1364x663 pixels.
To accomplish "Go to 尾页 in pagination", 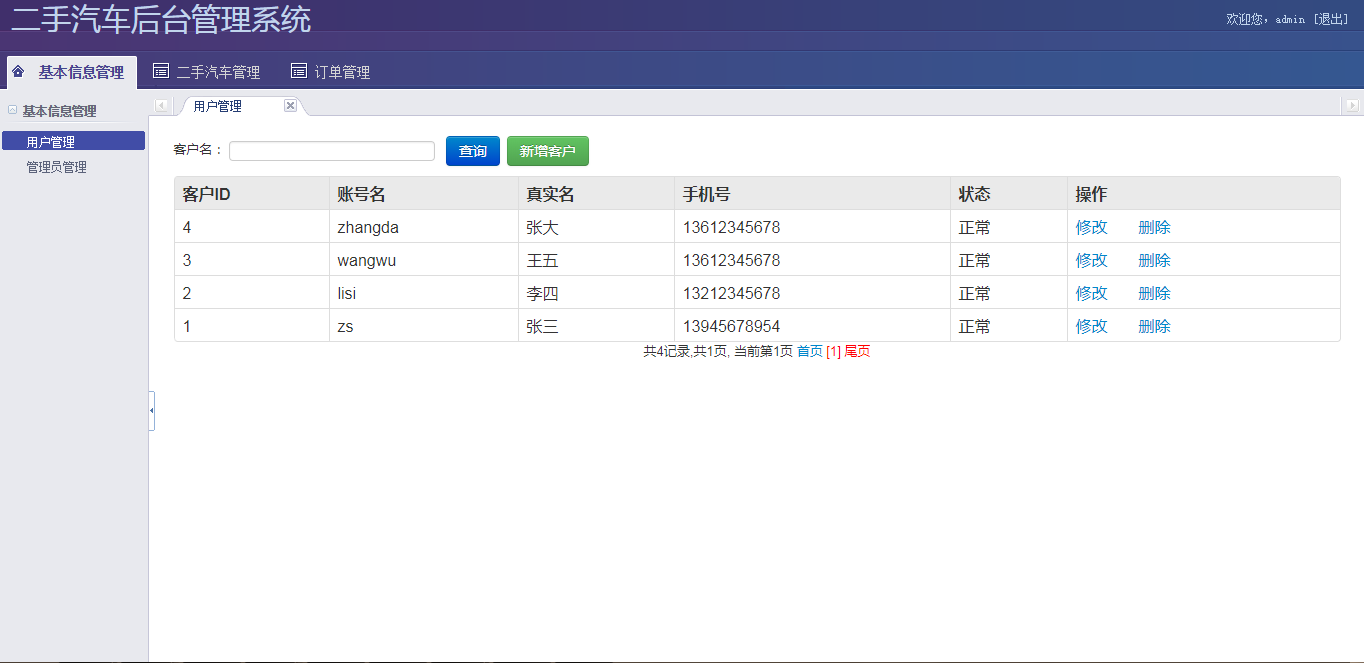I will click(x=858, y=351).
